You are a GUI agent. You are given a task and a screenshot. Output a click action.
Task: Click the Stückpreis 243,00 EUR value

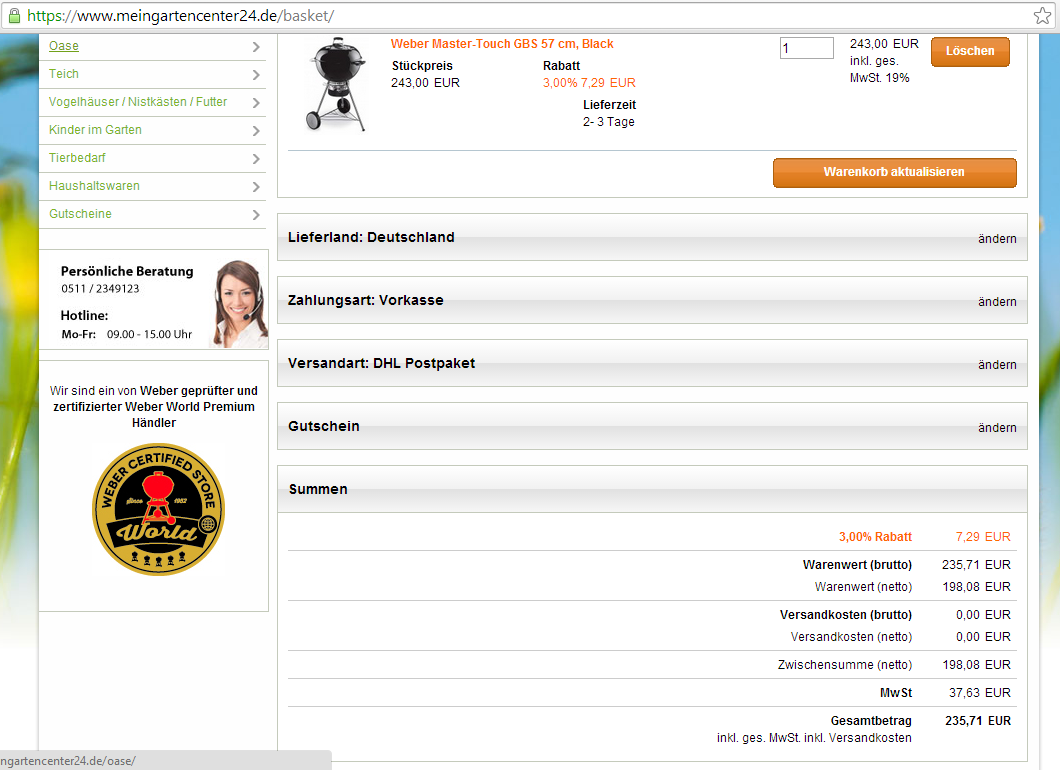425,82
